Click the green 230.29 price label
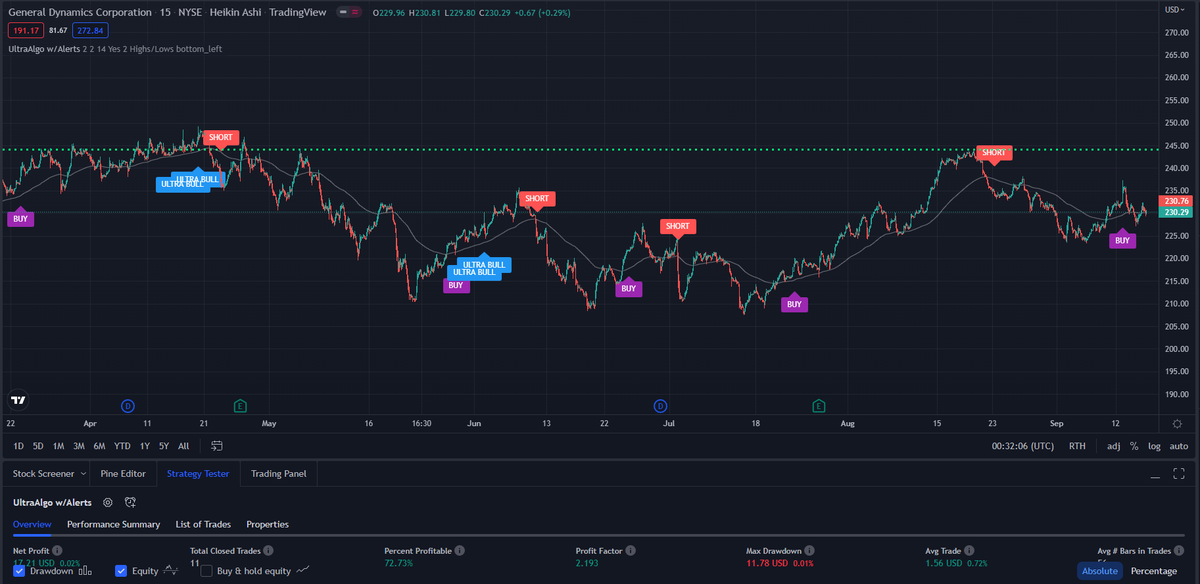This screenshot has width=1200, height=584. [1176, 212]
